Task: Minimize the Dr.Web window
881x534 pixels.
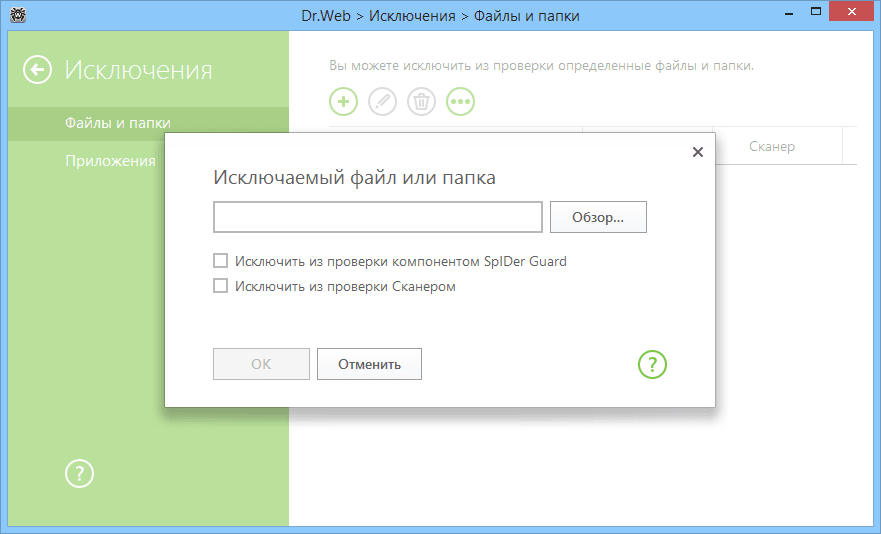Action: click(x=789, y=13)
